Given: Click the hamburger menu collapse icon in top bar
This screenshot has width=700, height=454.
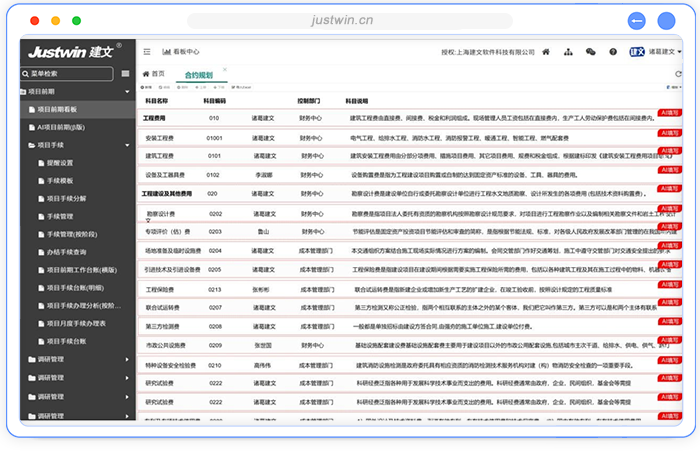Looking at the screenshot, I should point(147,51).
